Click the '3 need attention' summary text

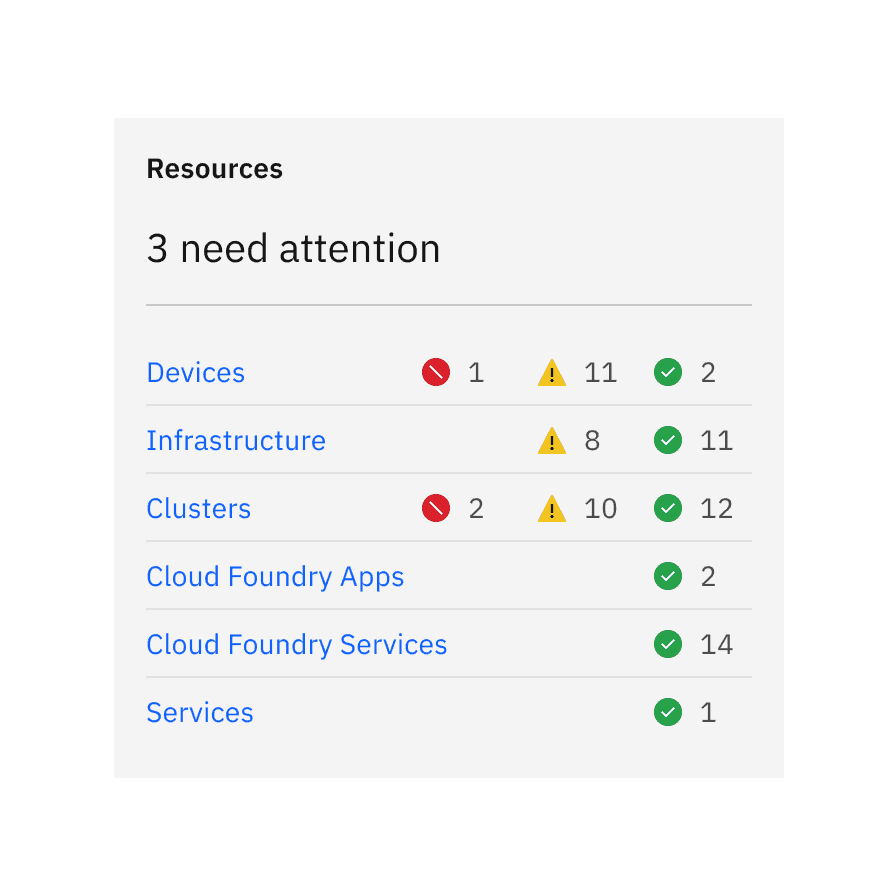[x=293, y=248]
